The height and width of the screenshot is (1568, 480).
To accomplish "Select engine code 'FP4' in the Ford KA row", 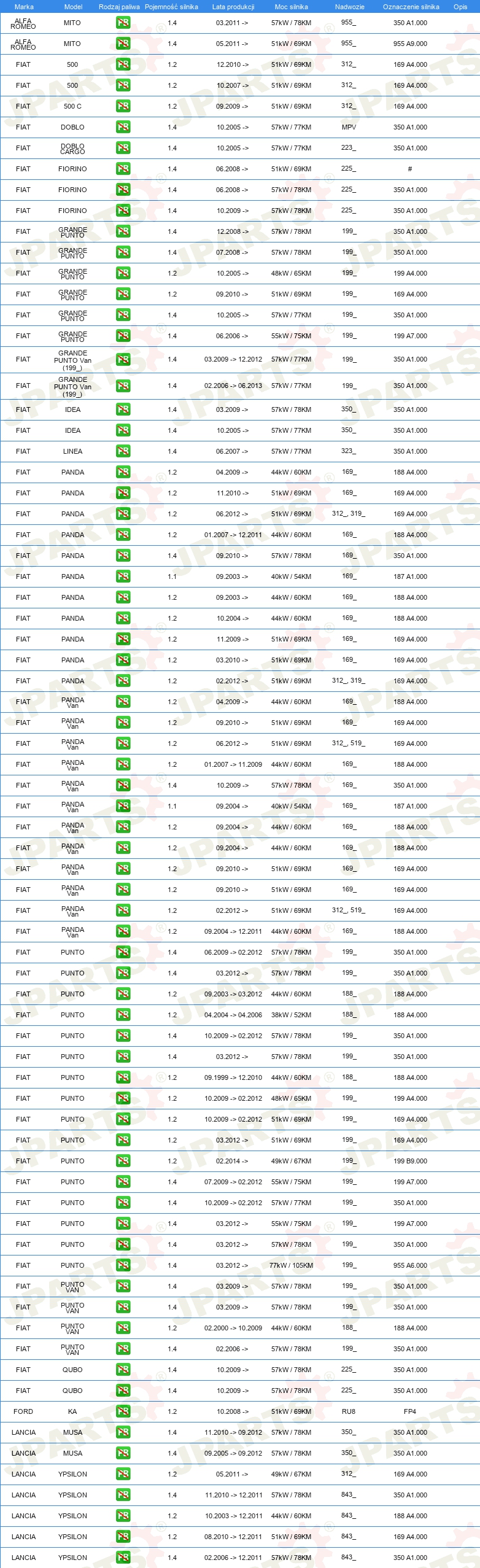I will (x=410, y=1411).
